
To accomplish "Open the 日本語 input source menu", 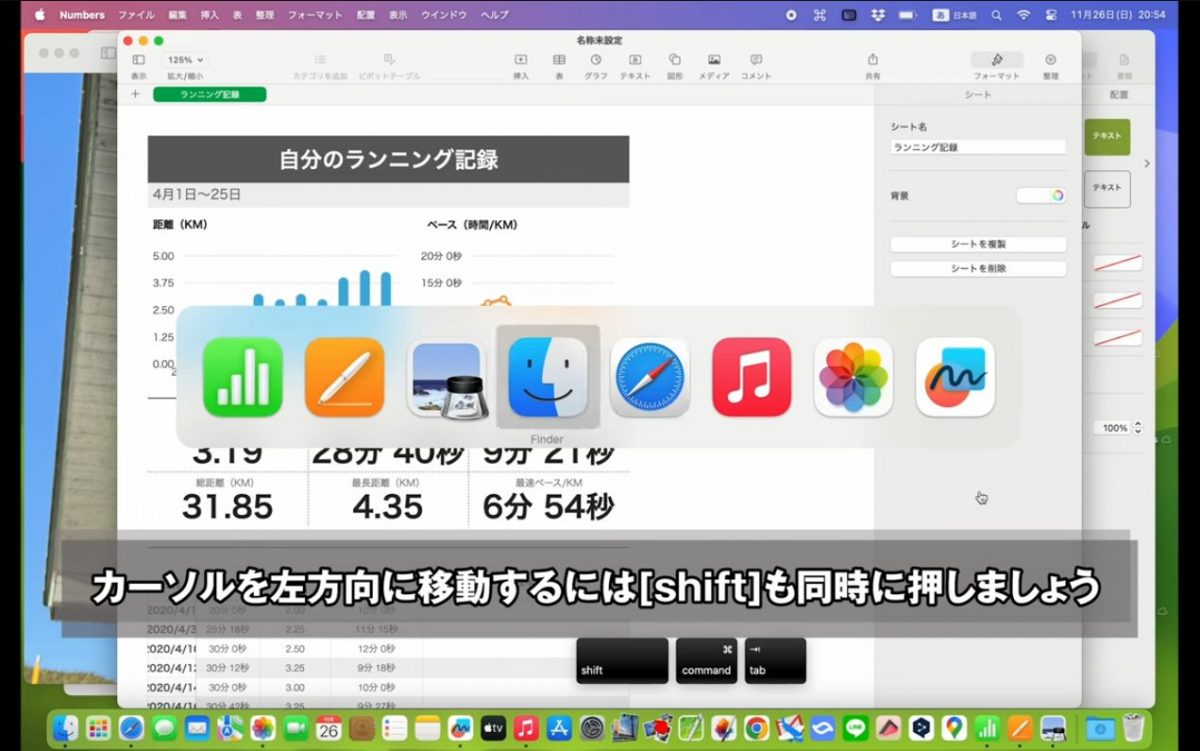I will coord(954,15).
